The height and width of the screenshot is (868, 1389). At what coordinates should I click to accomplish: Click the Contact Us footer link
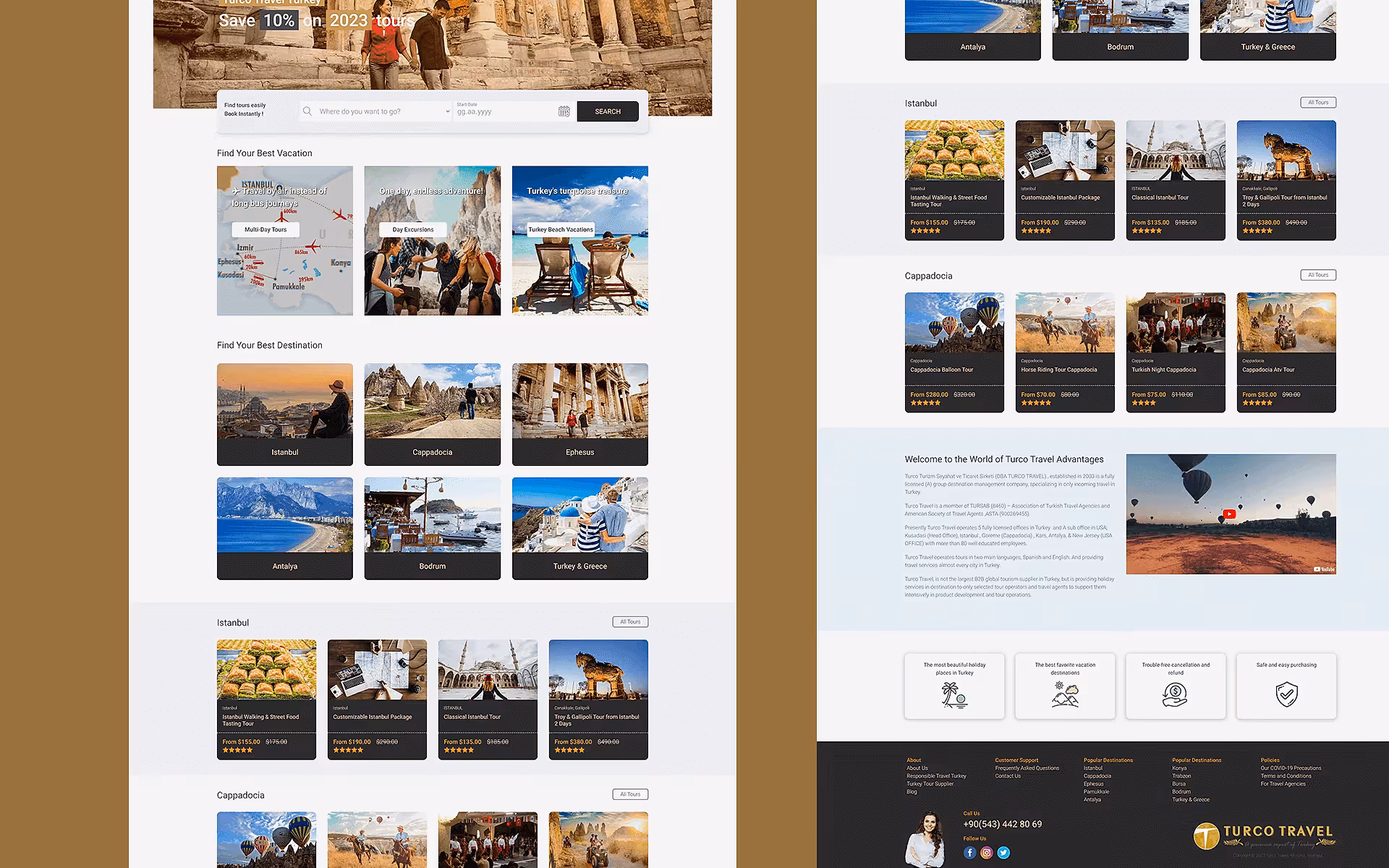pyautogui.click(x=1007, y=775)
